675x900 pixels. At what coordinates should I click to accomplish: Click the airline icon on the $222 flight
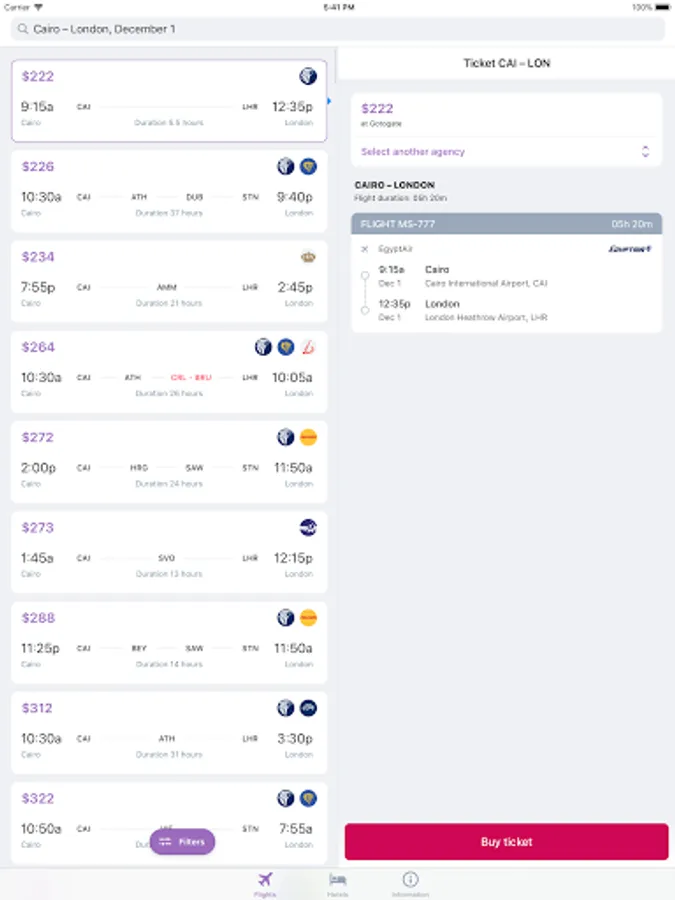coord(308,76)
